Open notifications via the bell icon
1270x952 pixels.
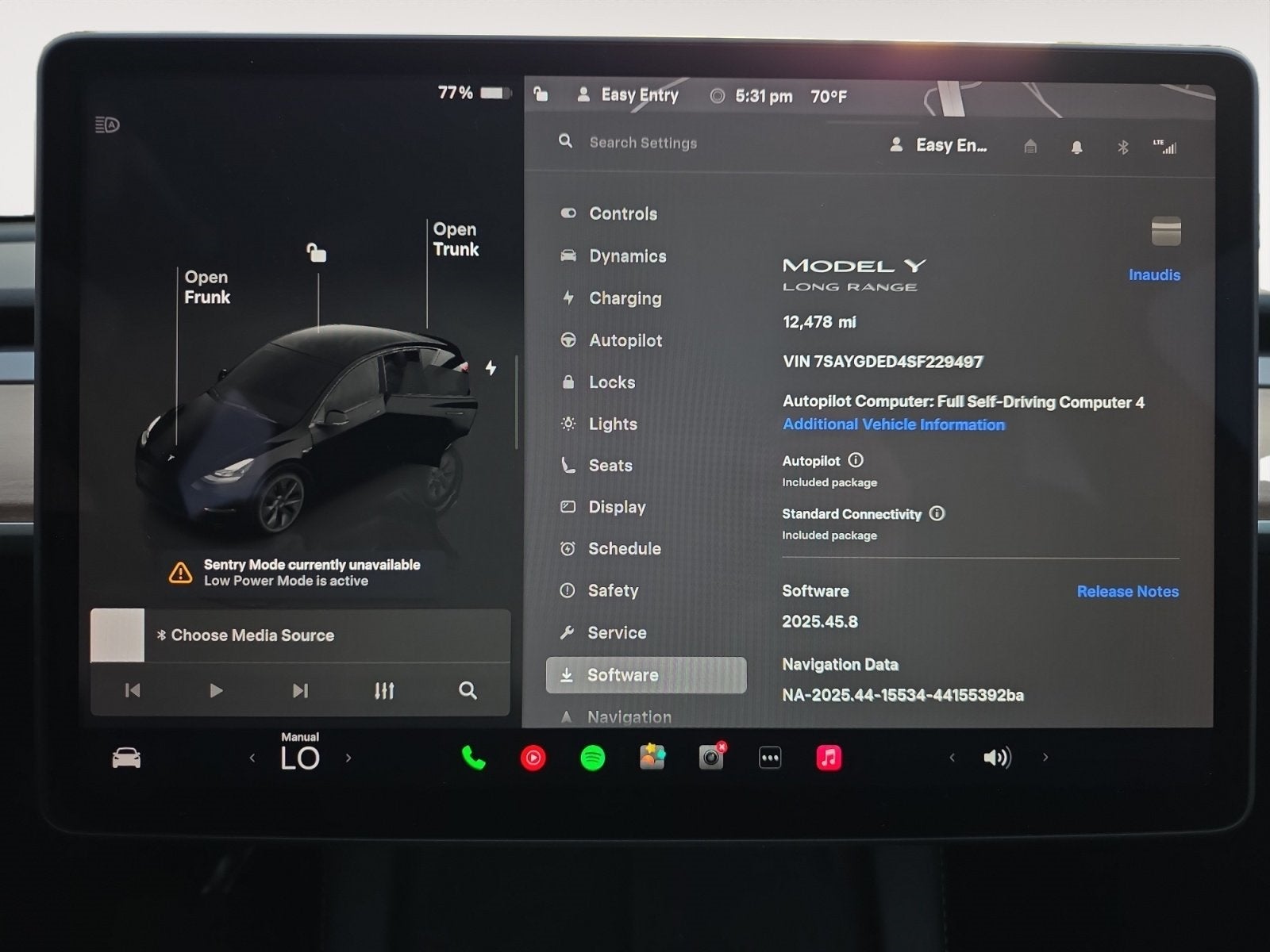pyautogui.click(x=1076, y=146)
